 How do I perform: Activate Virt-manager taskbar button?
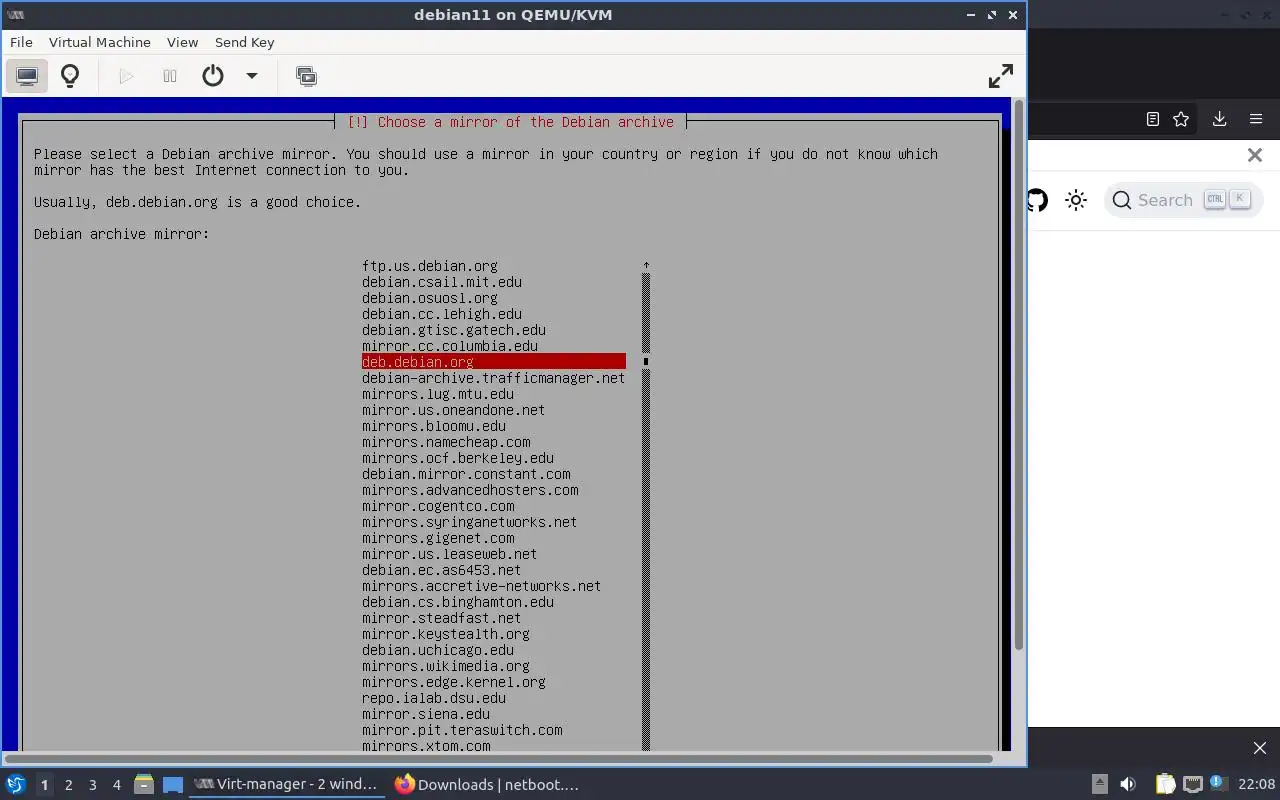[x=285, y=785]
